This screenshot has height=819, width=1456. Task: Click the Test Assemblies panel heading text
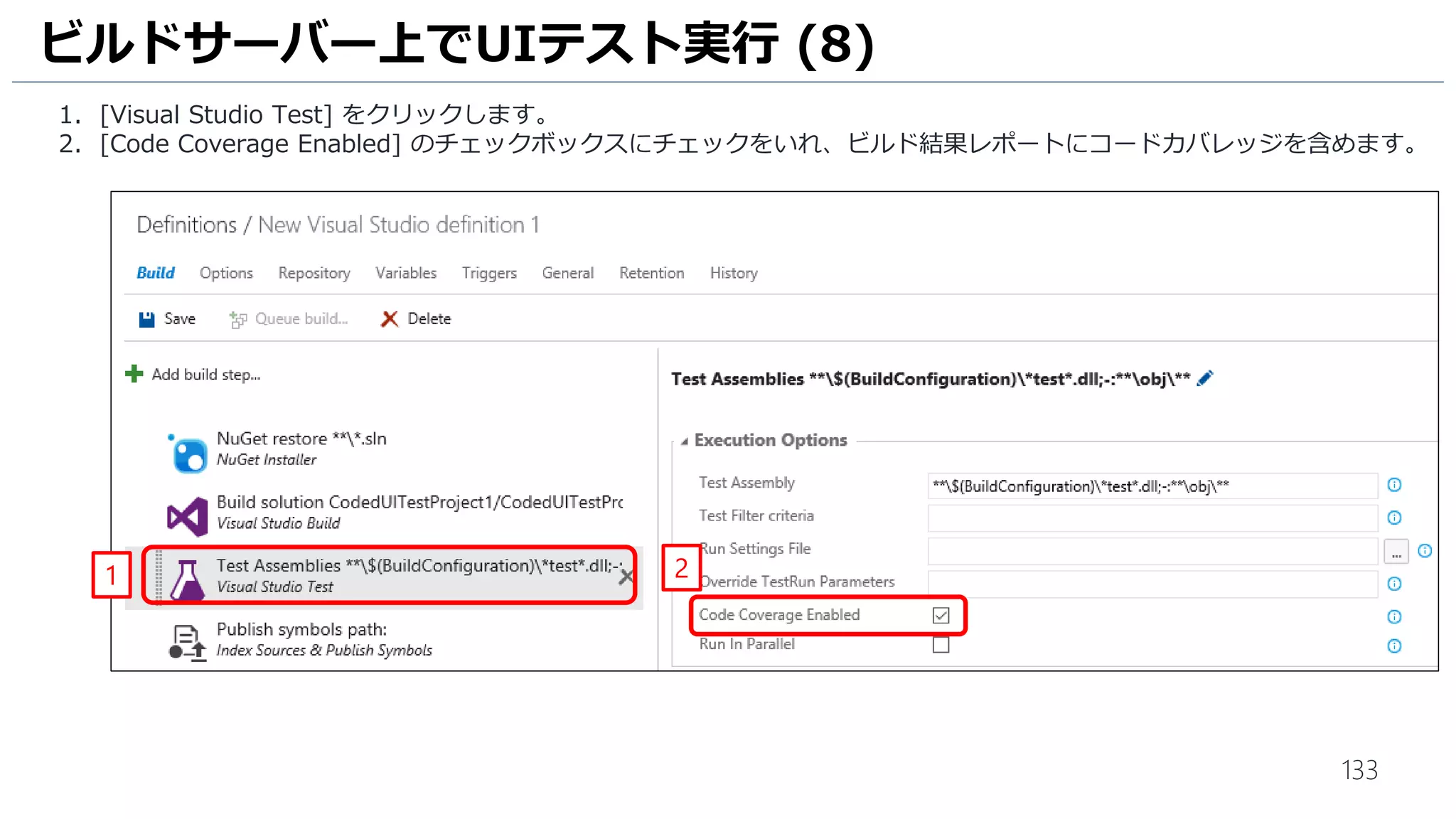point(931,379)
